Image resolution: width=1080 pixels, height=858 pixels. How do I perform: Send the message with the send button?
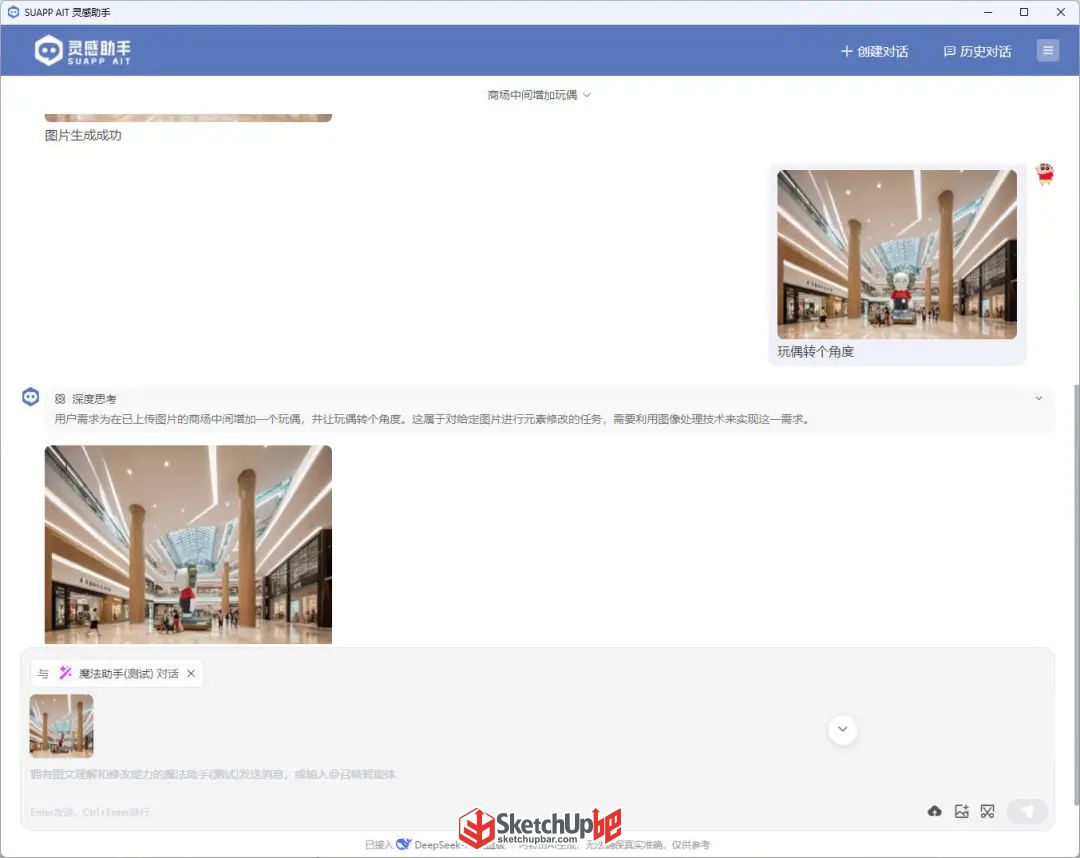tap(1027, 811)
